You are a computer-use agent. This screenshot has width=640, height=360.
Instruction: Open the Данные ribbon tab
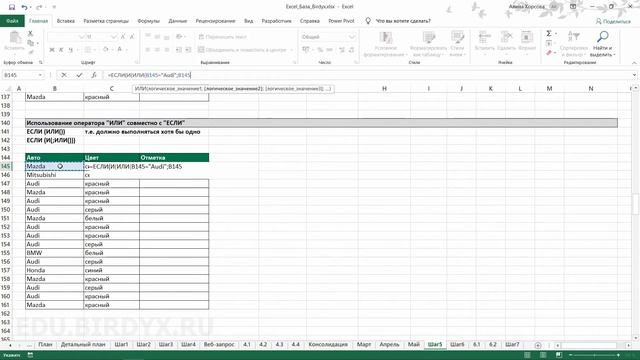(178, 21)
